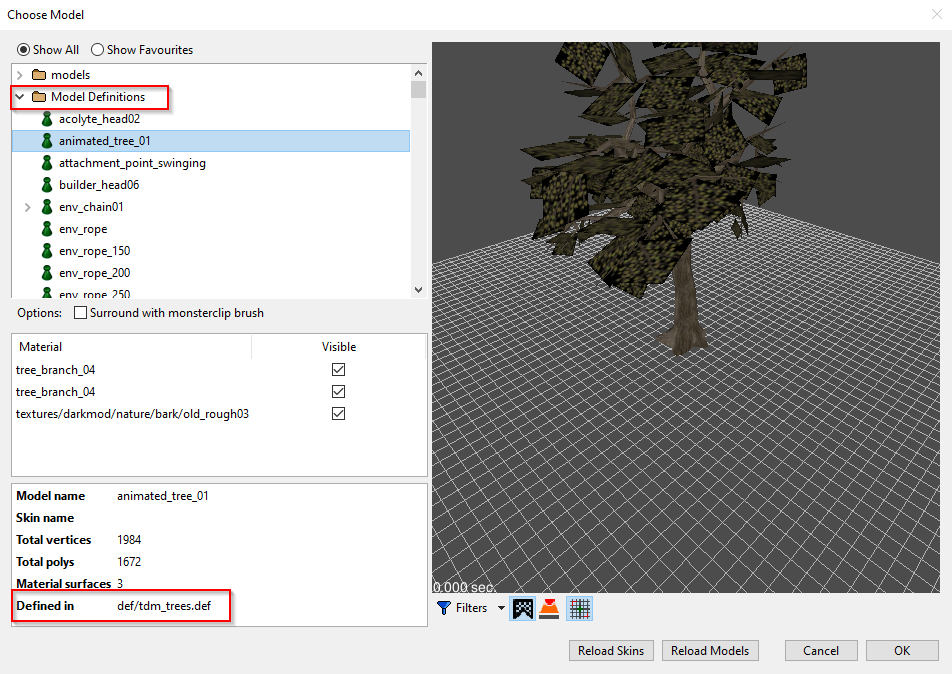Click the animated_tree_01 model icon
The height and width of the screenshot is (674, 952).
(x=47, y=141)
